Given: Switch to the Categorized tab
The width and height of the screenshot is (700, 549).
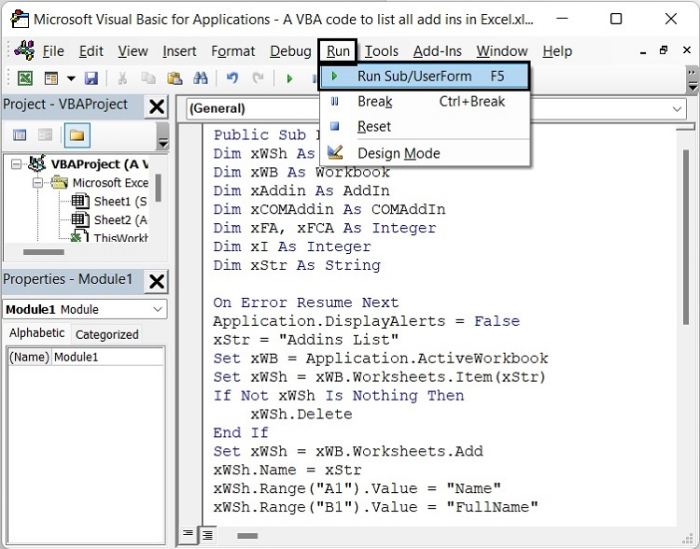Looking at the screenshot, I should tap(107, 335).
